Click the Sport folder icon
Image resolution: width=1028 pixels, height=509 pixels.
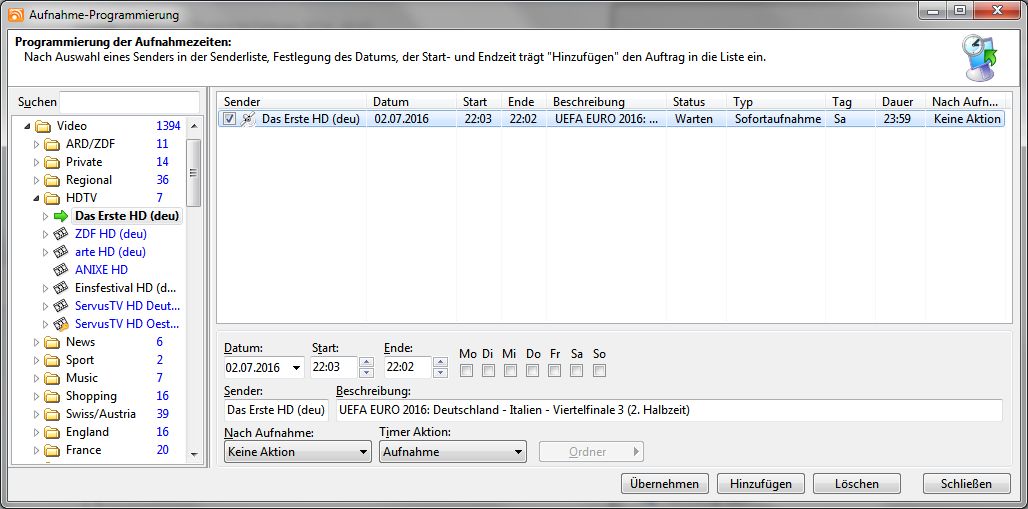(52, 360)
